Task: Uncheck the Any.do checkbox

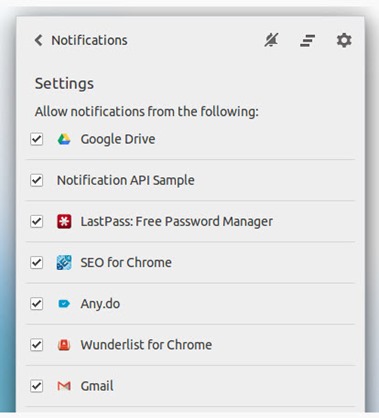Action: coord(37,304)
